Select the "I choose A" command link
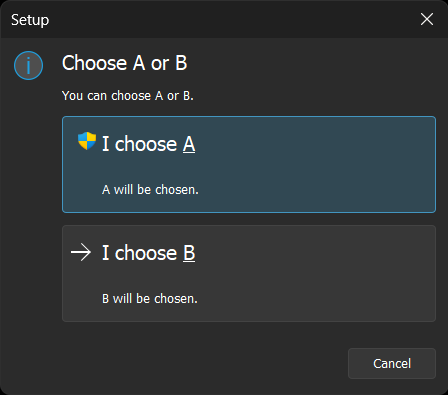 coord(249,164)
